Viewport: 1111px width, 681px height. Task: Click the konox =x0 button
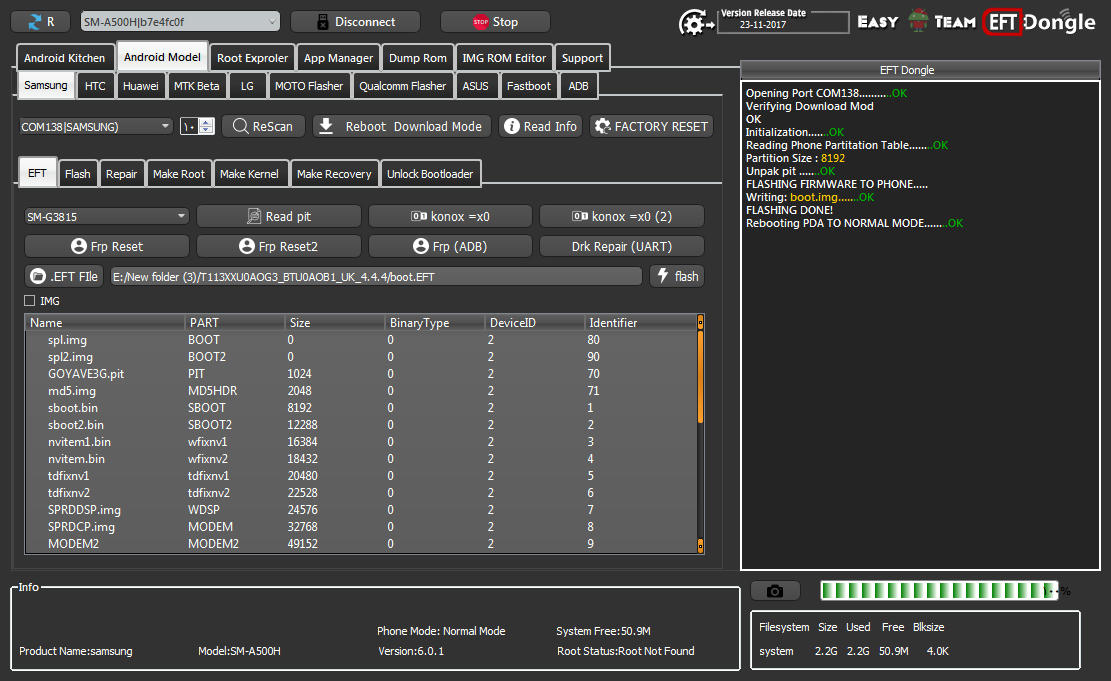click(x=450, y=216)
